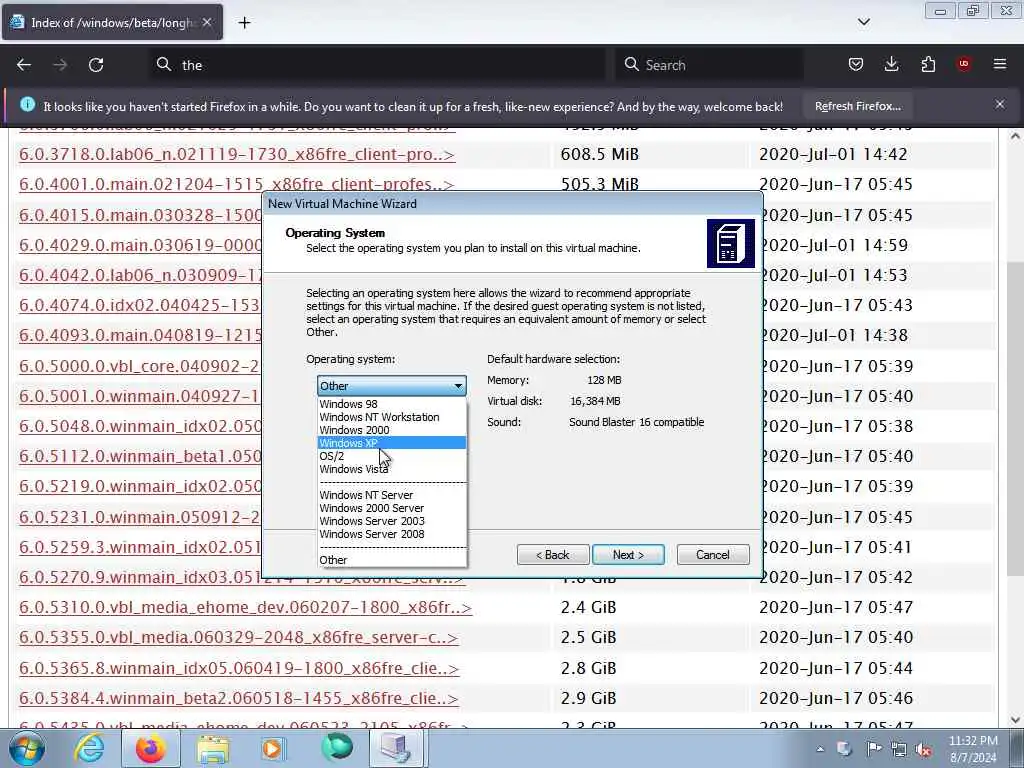Pick Windows Server 2003 entry
Image resolution: width=1024 pixels, height=768 pixels.
(x=392, y=521)
